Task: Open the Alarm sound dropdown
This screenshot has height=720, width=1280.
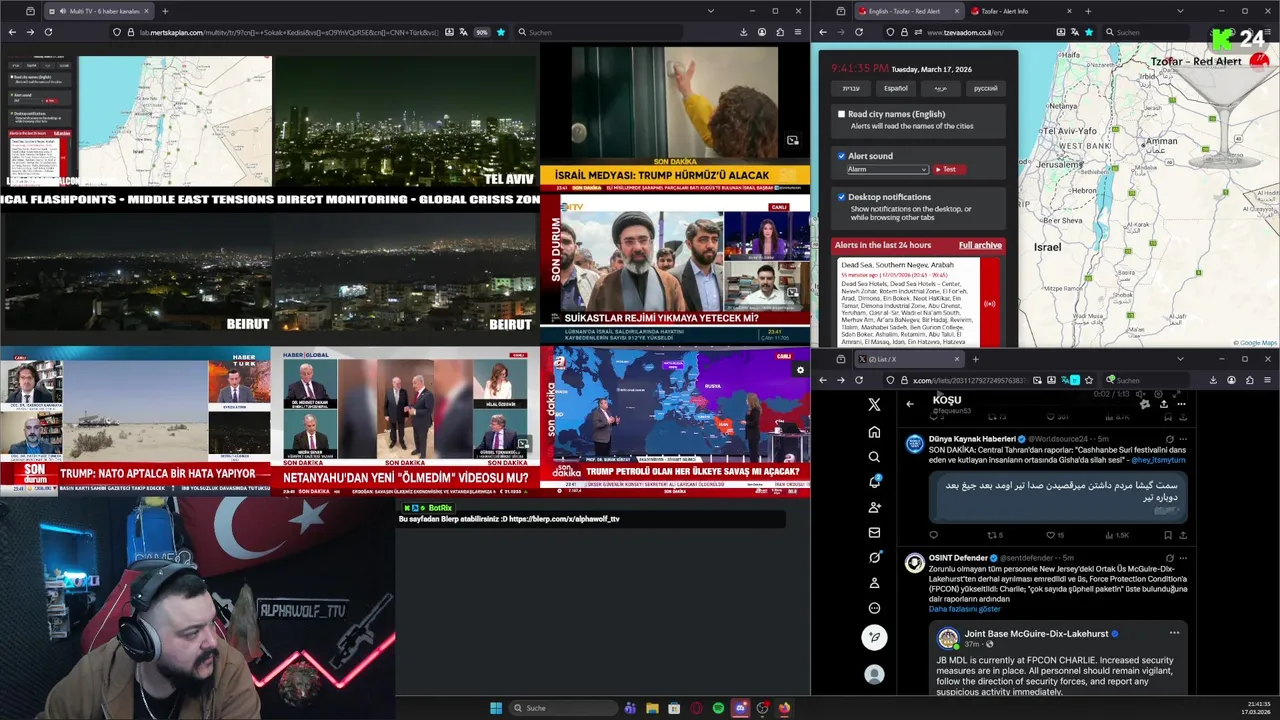Action: (888, 169)
